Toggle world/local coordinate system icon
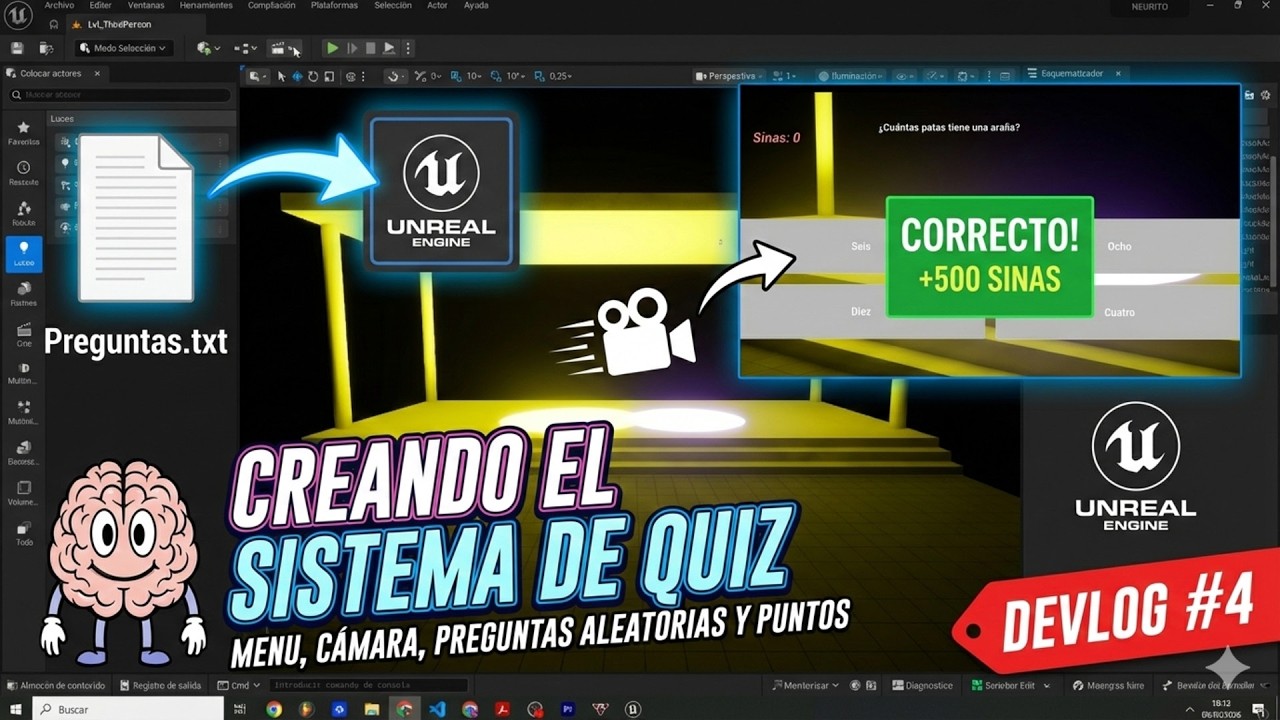This screenshot has height=720, width=1280. tap(351, 76)
